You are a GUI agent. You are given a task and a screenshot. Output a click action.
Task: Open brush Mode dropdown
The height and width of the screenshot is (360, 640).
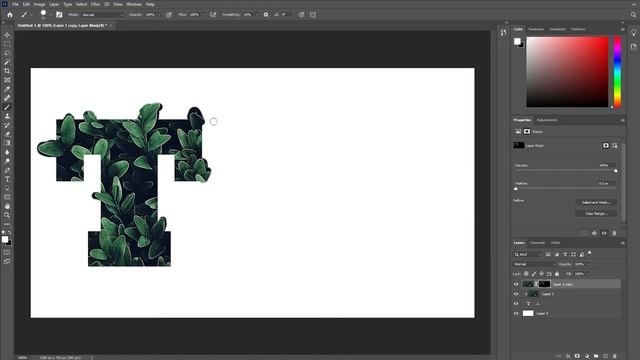(102, 15)
